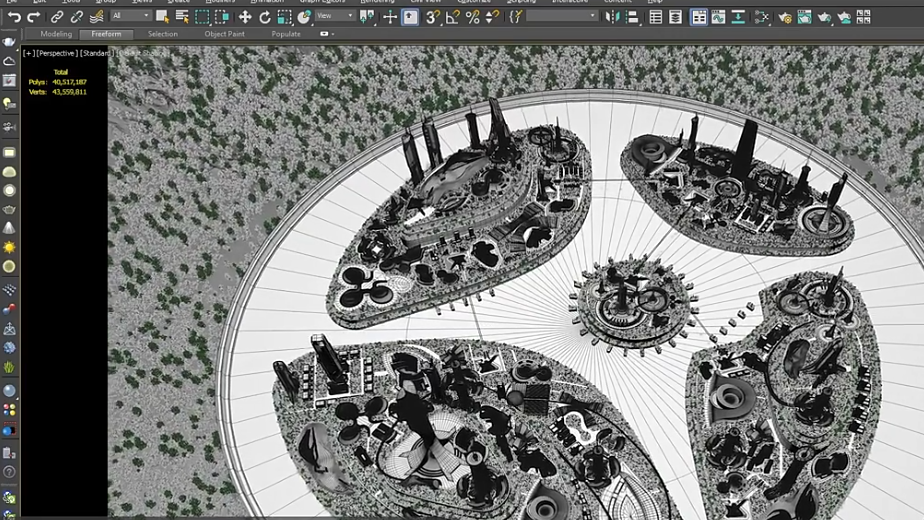This screenshot has height=520, width=924.
Task: Switch to the Modeling ribbon tab
Action: 56,34
